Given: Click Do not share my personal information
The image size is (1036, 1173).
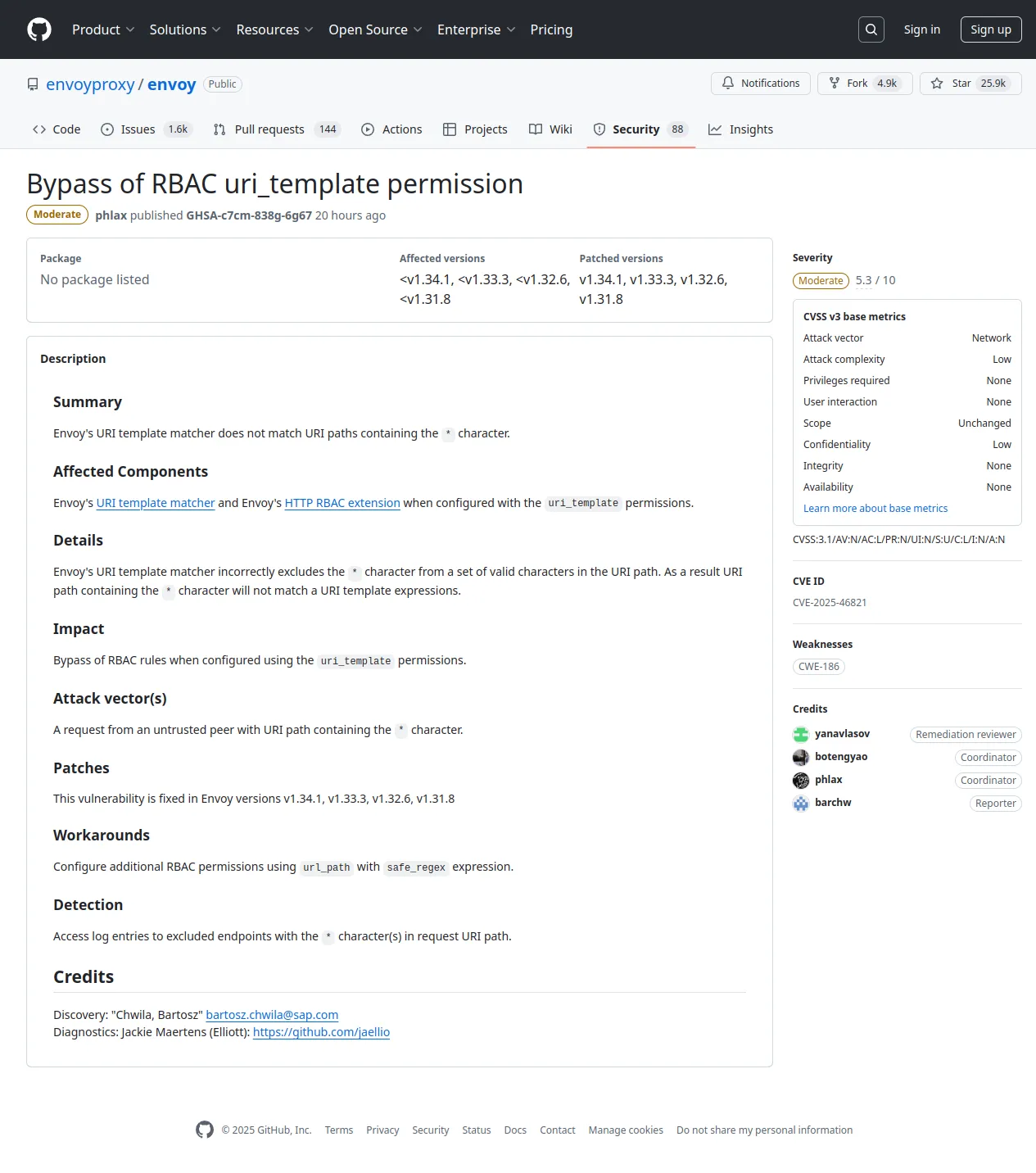Looking at the screenshot, I should point(764,1130).
